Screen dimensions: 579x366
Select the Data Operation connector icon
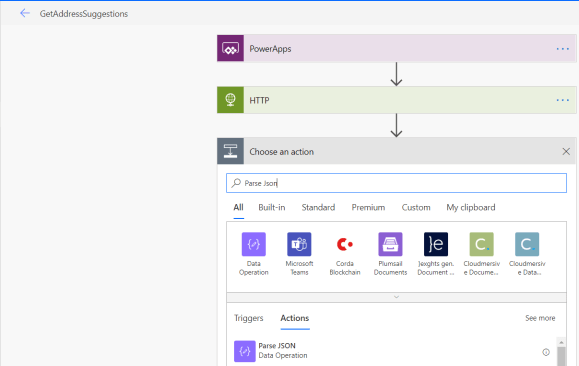click(x=254, y=244)
